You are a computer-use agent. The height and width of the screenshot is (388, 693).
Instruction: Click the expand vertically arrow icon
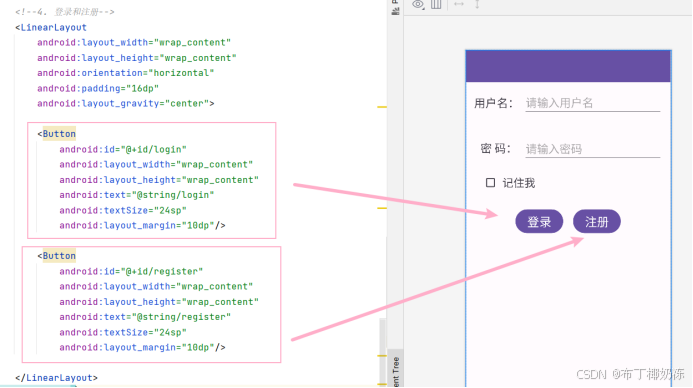click(x=477, y=4)
